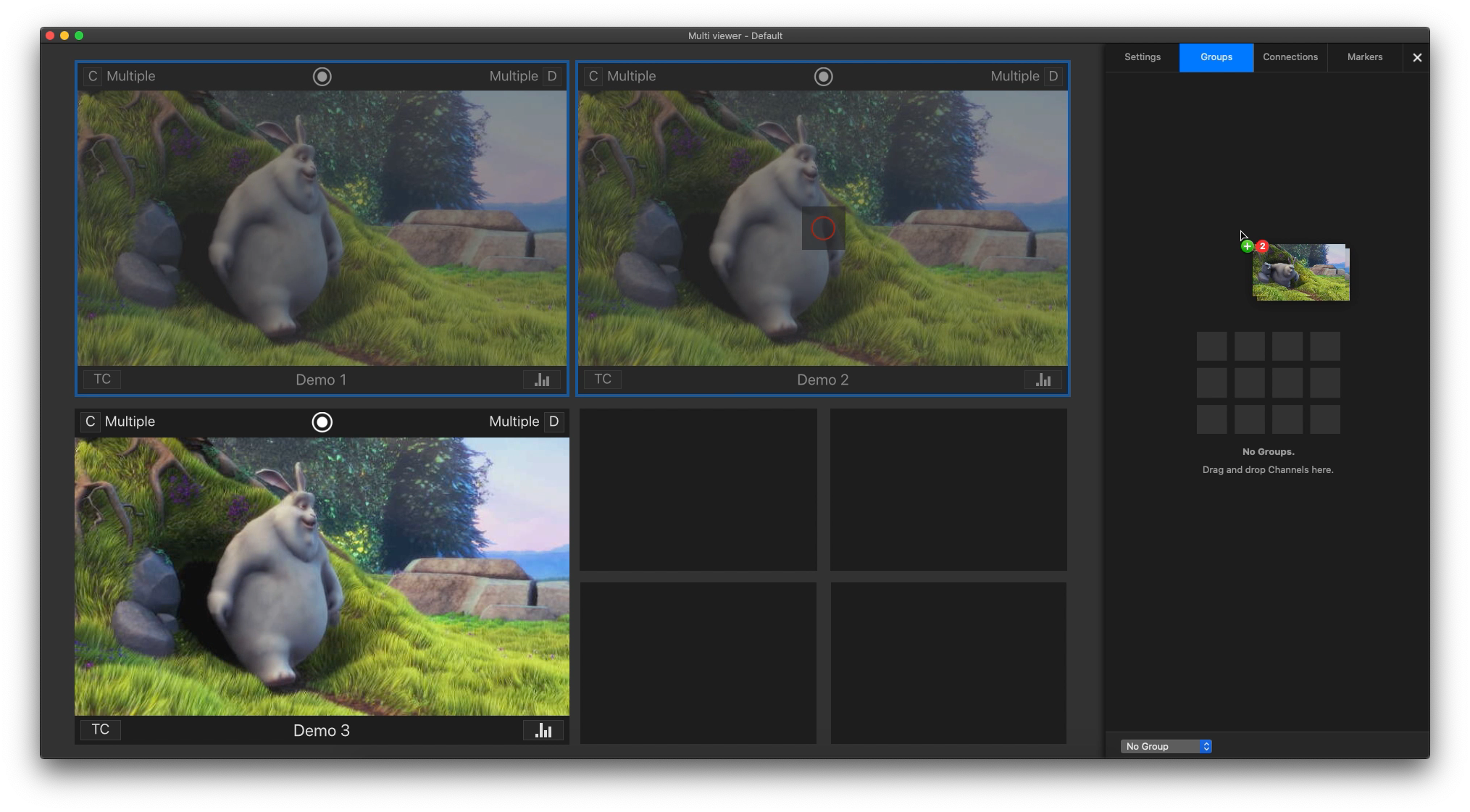This screenshot has width=1470, height=812.
Task: Toggle the record indicator on Demo 1
Action: coord(322,77)
